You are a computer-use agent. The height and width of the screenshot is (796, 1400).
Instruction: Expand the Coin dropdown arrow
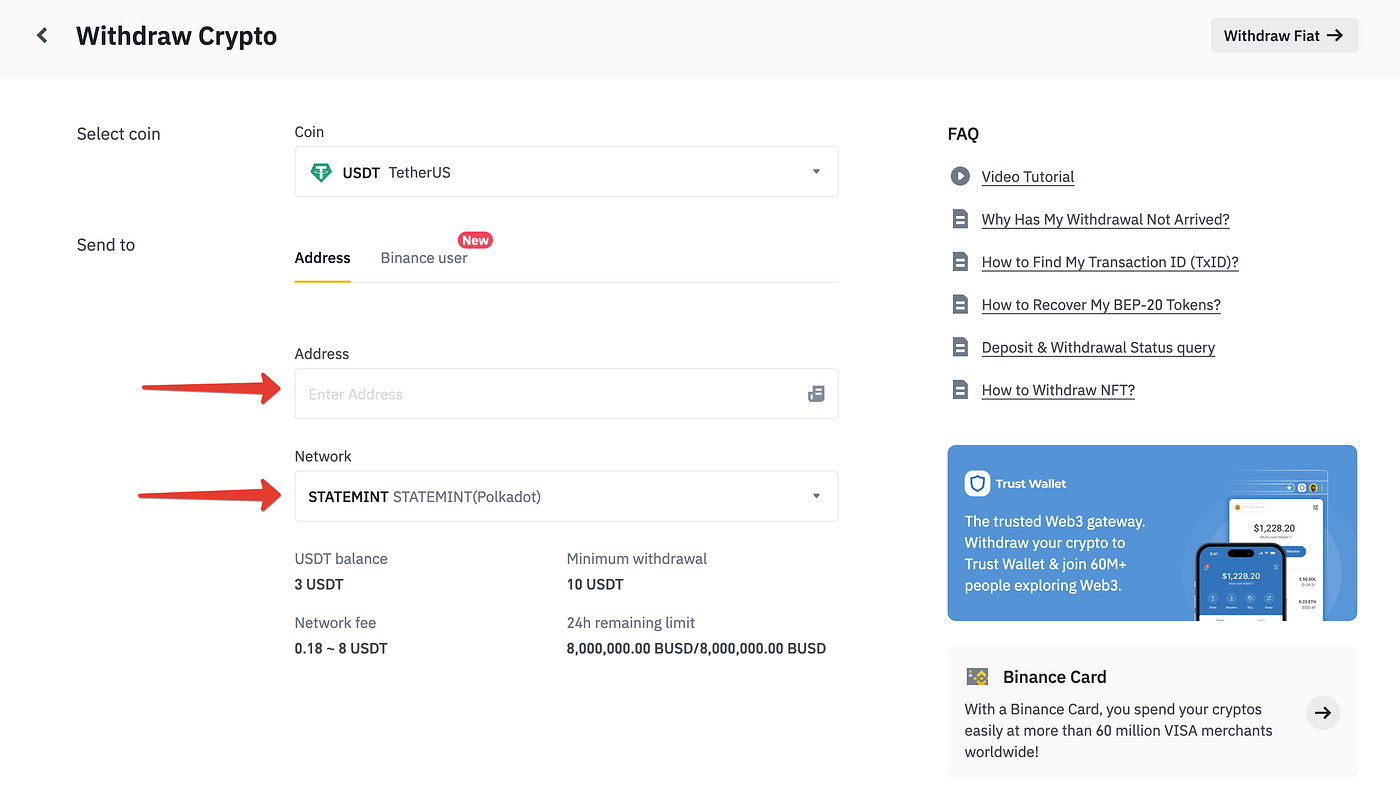point(816,172)
